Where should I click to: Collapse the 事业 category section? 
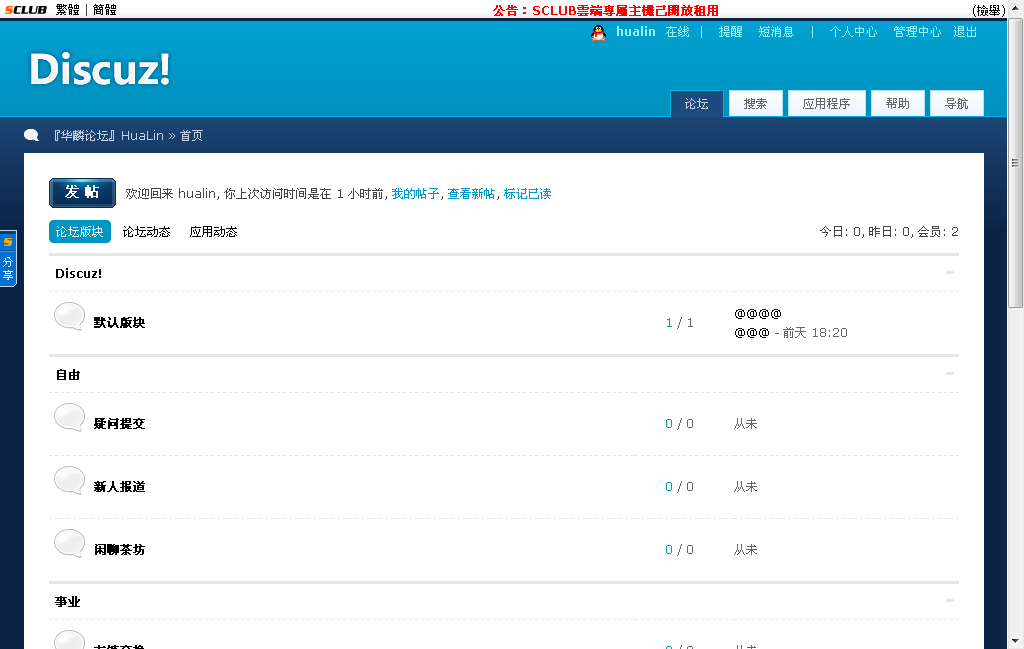pyautogui.click(x=950, y=600)
